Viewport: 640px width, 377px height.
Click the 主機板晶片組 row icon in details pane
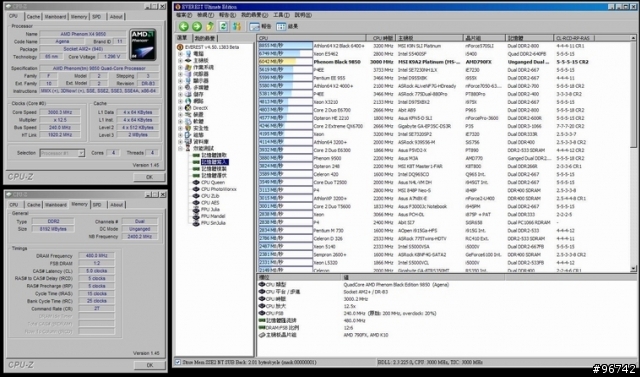[262, 335]
